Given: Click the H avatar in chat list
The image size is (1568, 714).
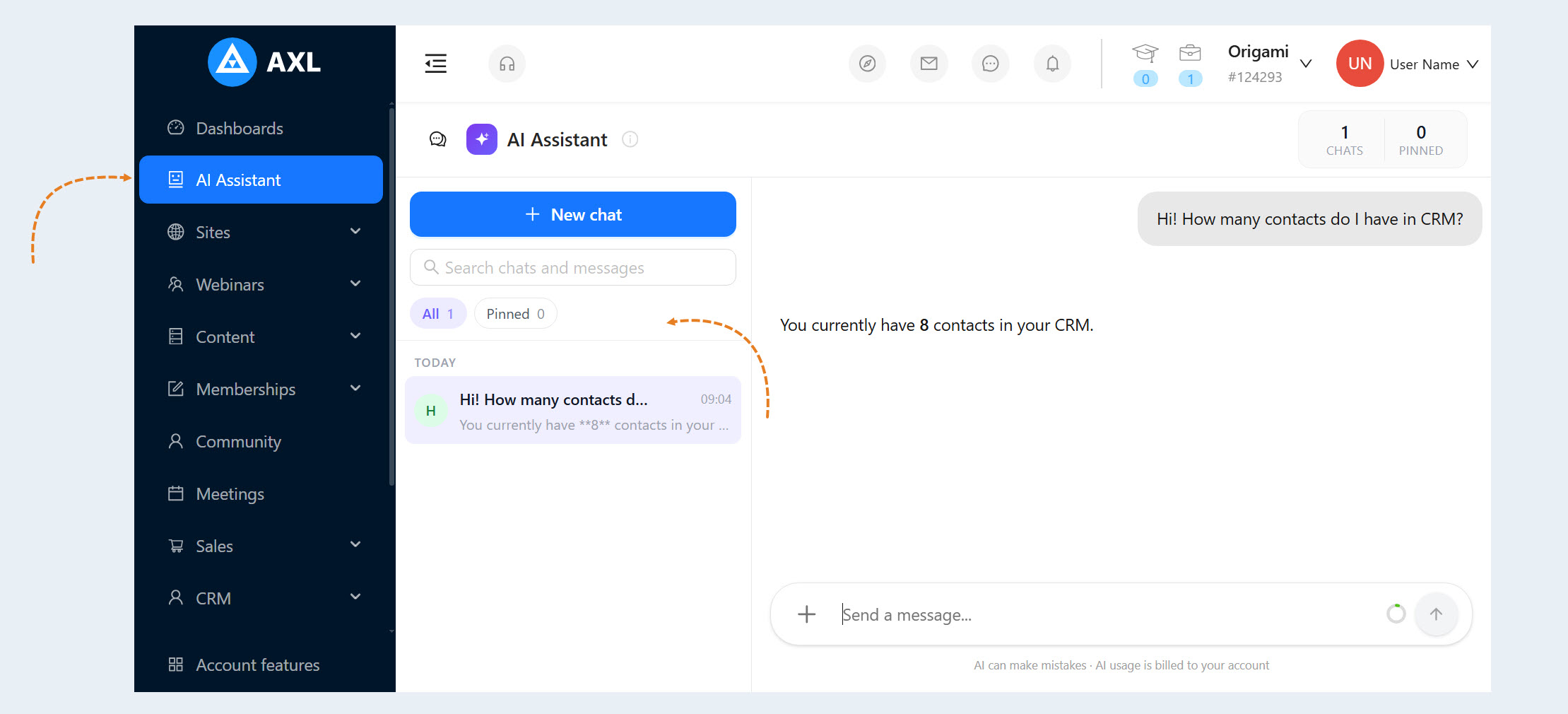Looking at the screenshot, I should 430,411.
